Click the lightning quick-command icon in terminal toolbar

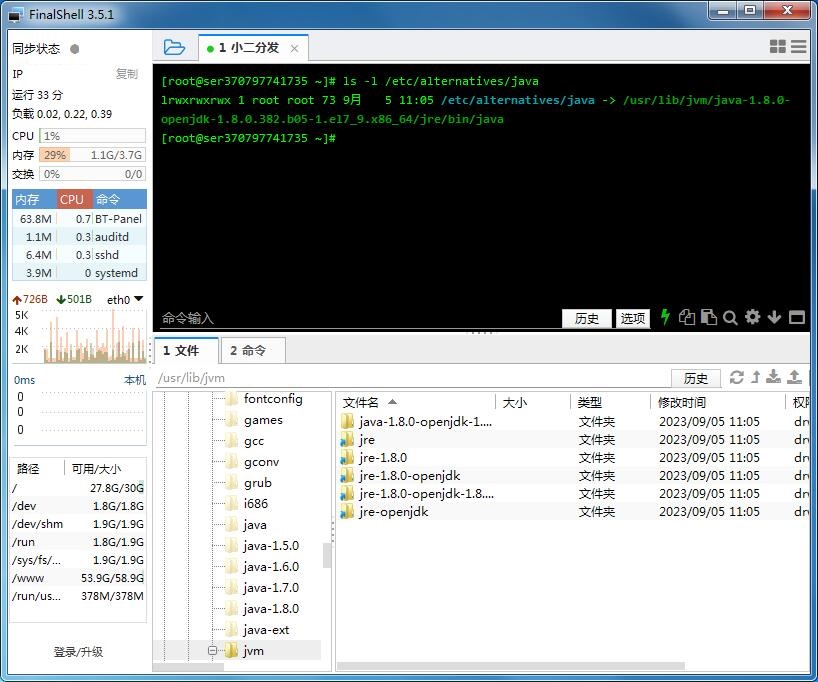coord(665,317)
